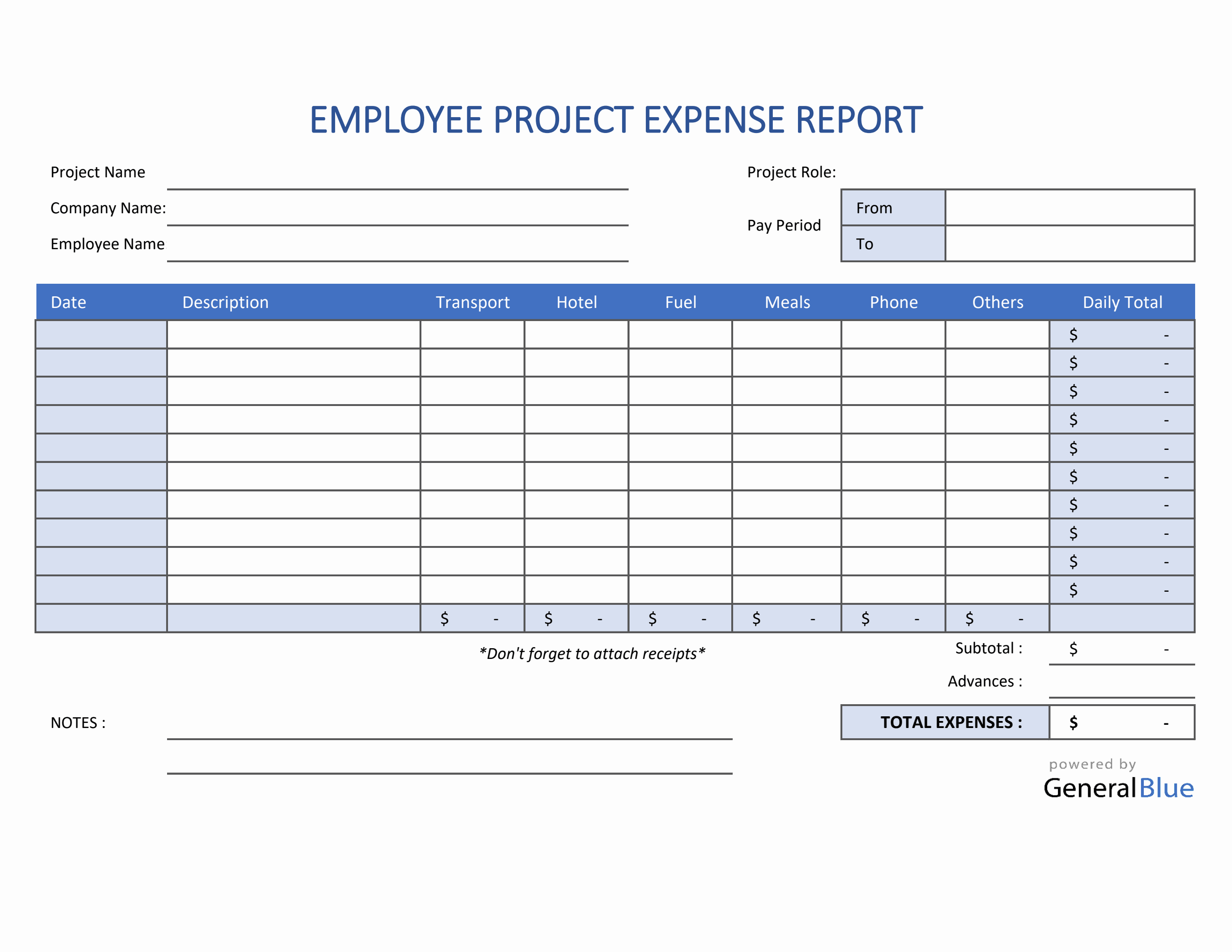The image size is (1232, 952).
Task: Click the 'Pay Period' label
Action: click(x=784, y=225)
